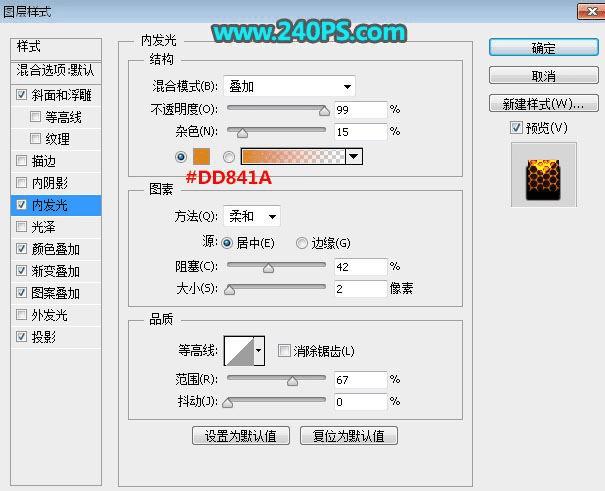Select 边缘(G) source radio button
Viewport: 605px width, 491px height.
pyautogui.click(x=302, y=243)
